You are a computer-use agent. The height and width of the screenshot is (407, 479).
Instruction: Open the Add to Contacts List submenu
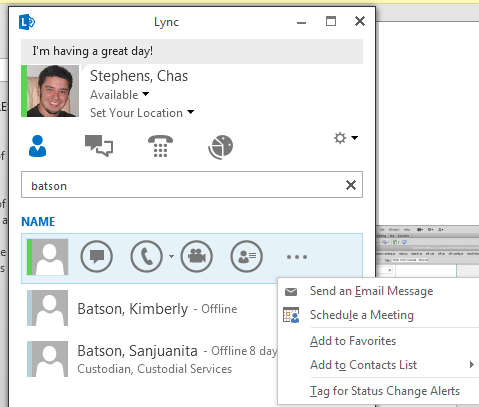tap(378, 365)
